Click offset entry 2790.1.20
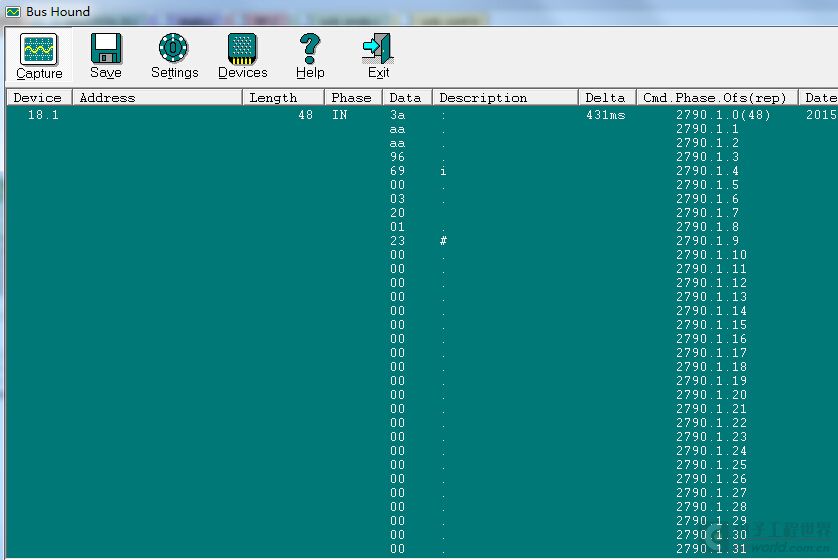The width and height of the screenshot is (838, 560). [x=711, y=395]
